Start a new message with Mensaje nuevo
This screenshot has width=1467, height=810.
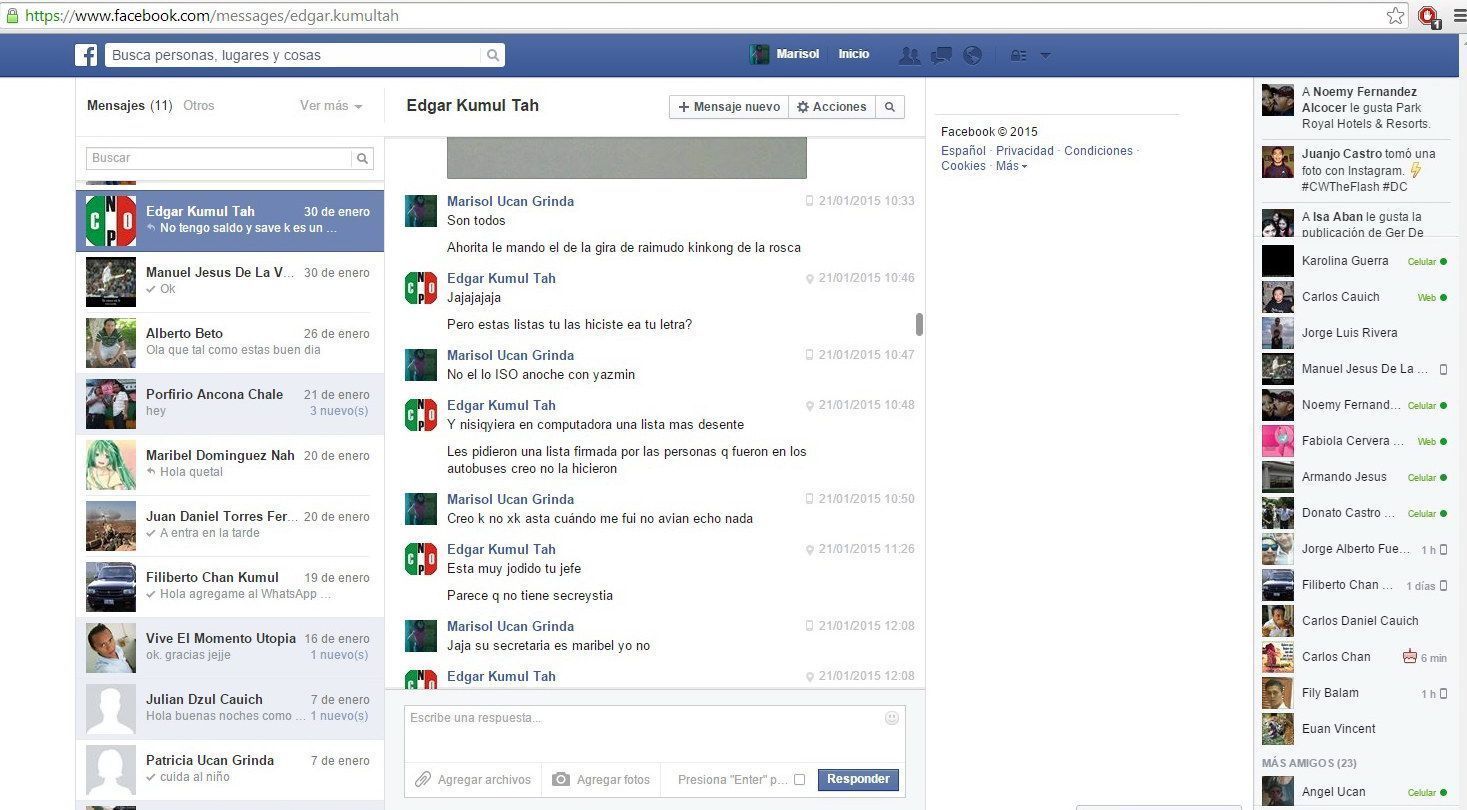[x=729, y=107]
